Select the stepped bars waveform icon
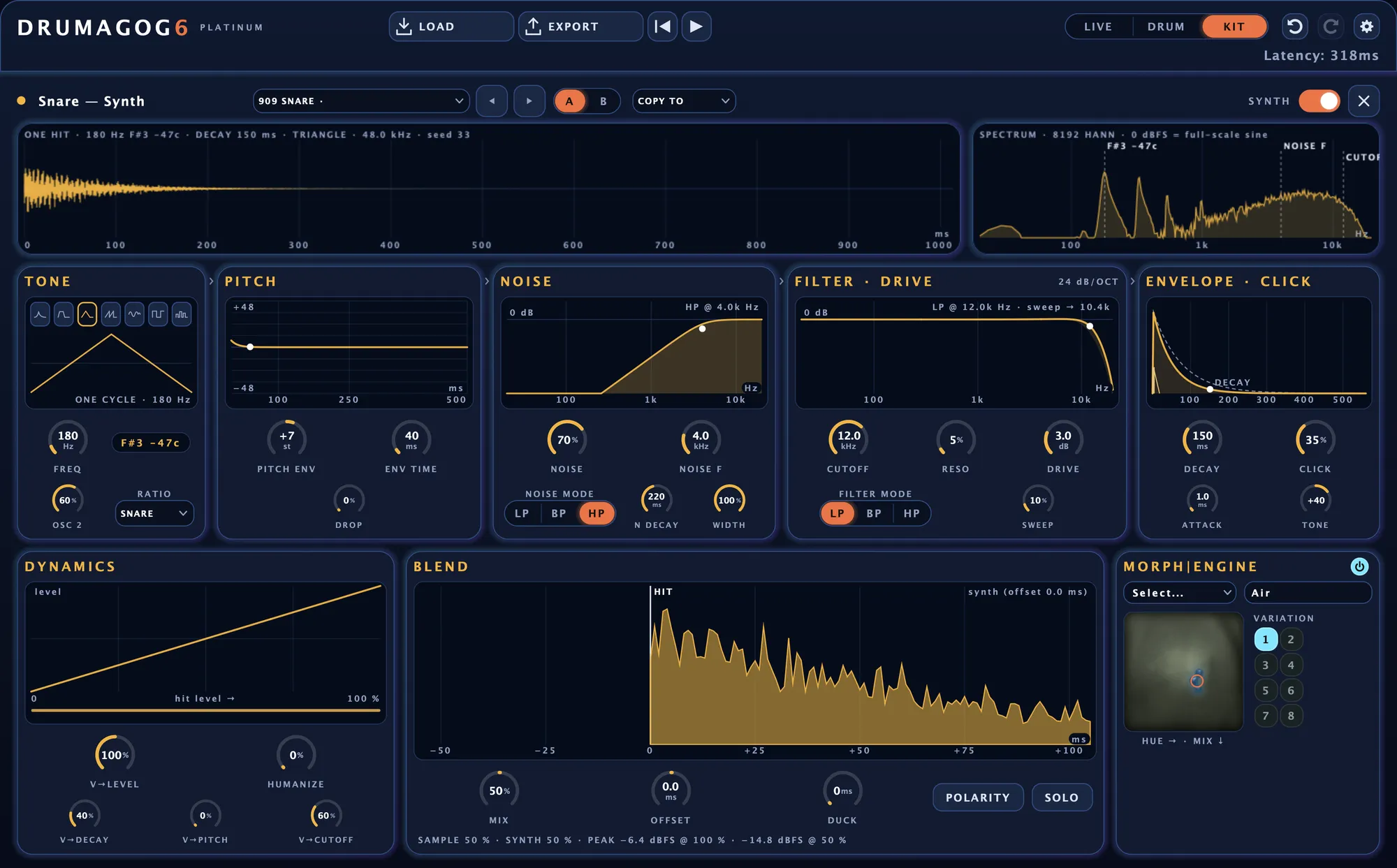1397x868 pixels. point(182,314)
